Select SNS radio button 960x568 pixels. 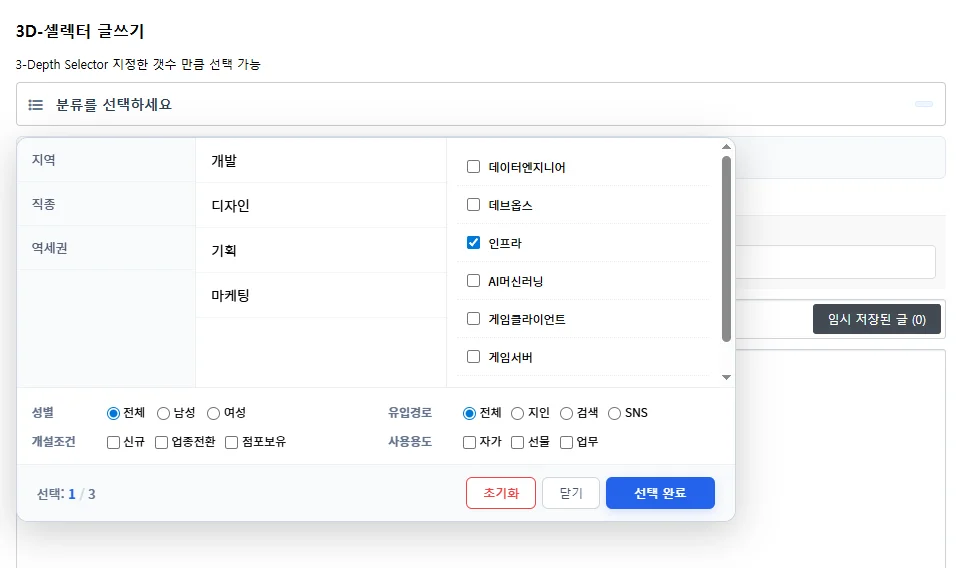tap(614, 413)
